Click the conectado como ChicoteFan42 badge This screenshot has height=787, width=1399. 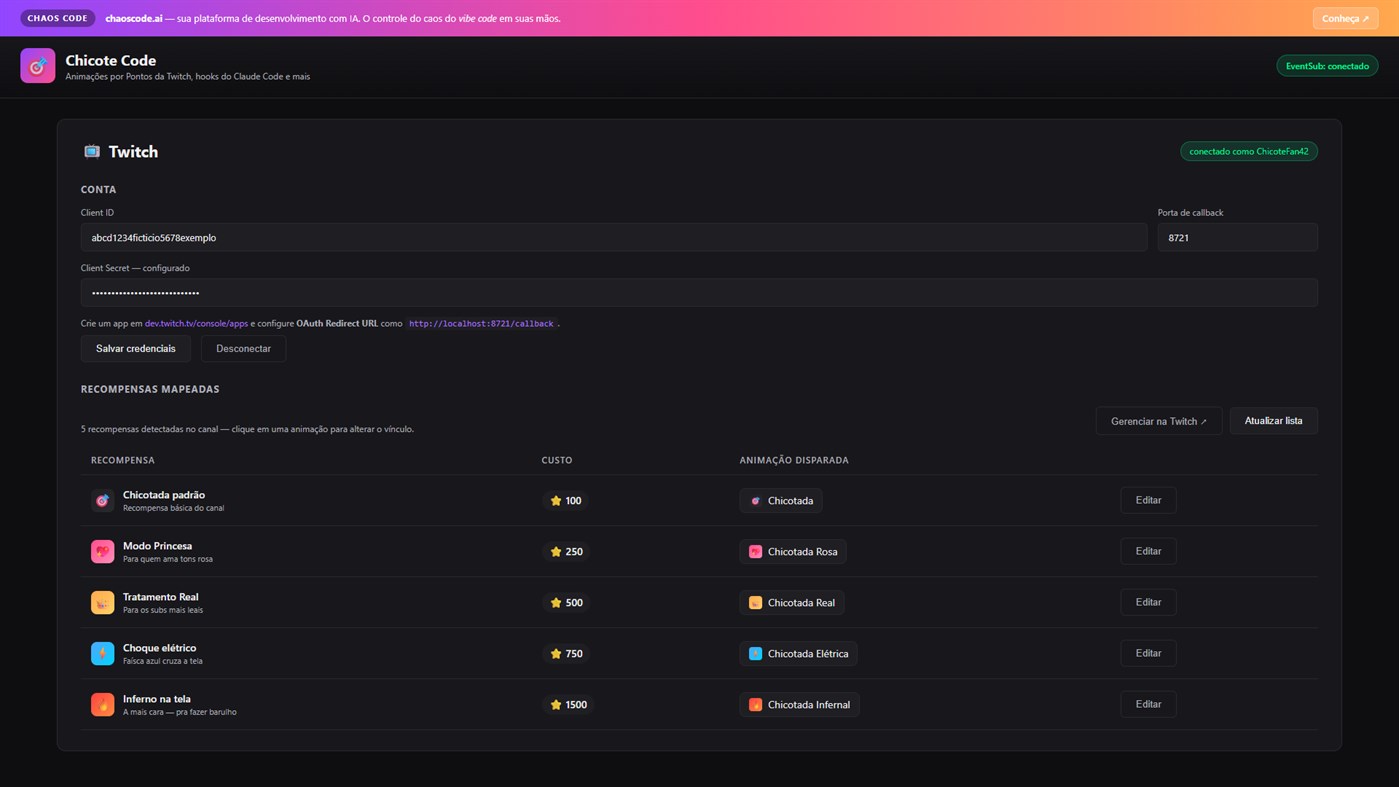coord(1249,151)
